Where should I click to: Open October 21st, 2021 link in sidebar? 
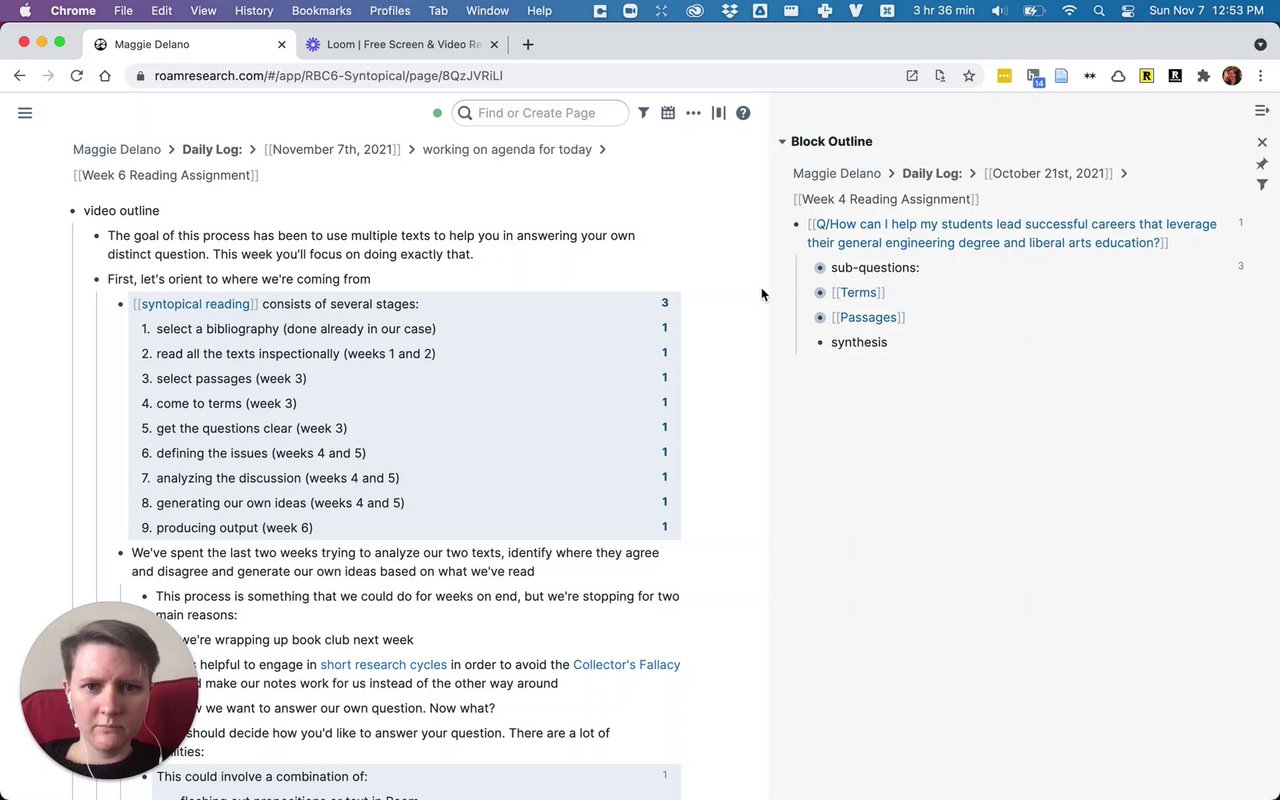point(1048,174)
